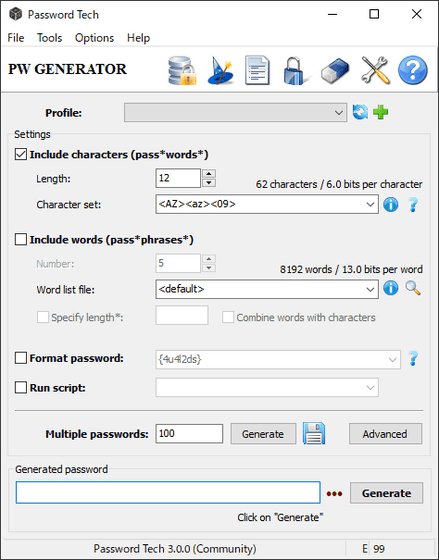Click the floppy disk save icon
The height and width of the screenshot is (560, 439).
click(314, 433)
